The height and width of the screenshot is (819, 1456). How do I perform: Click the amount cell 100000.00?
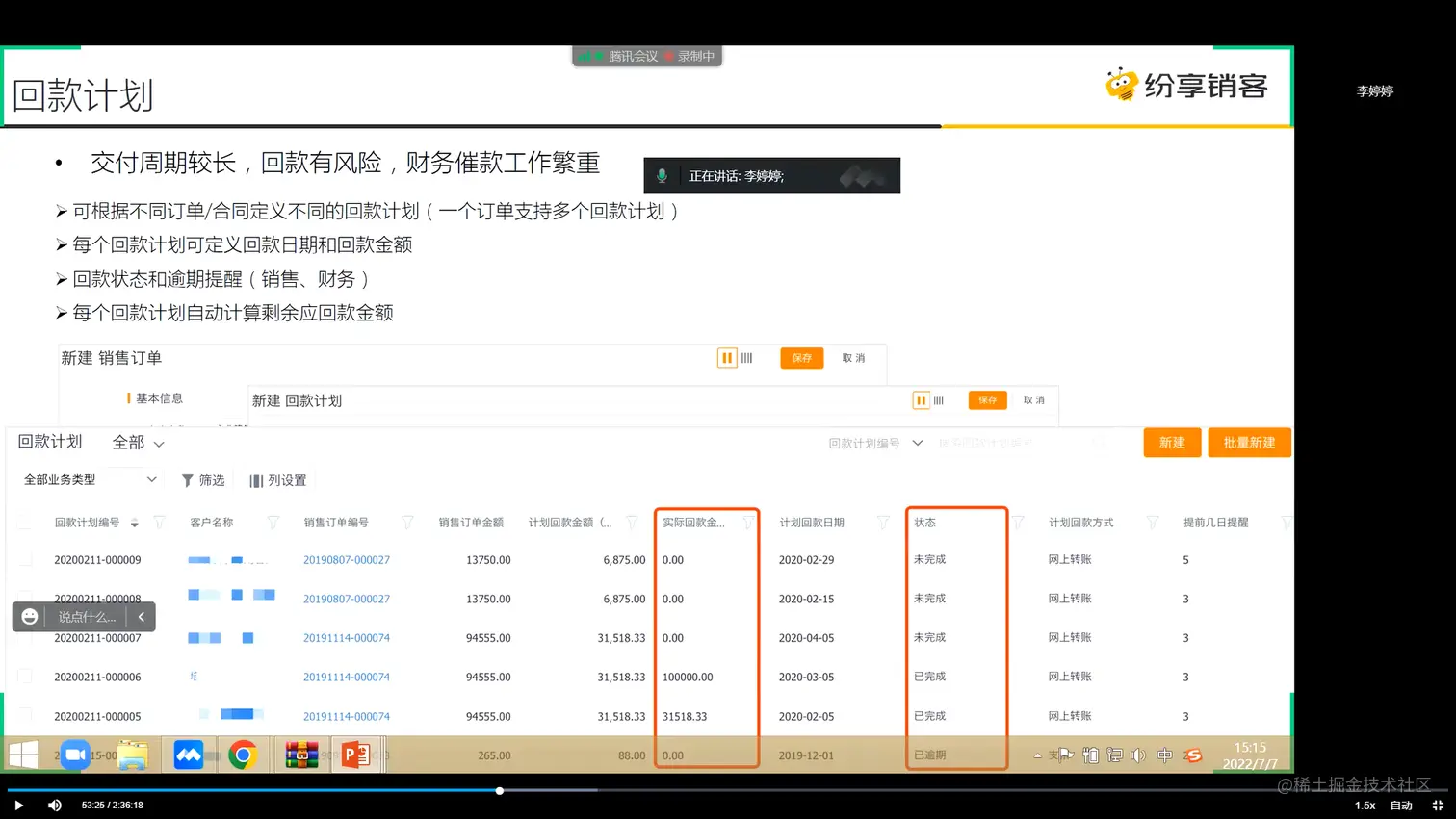pos(688,678)
